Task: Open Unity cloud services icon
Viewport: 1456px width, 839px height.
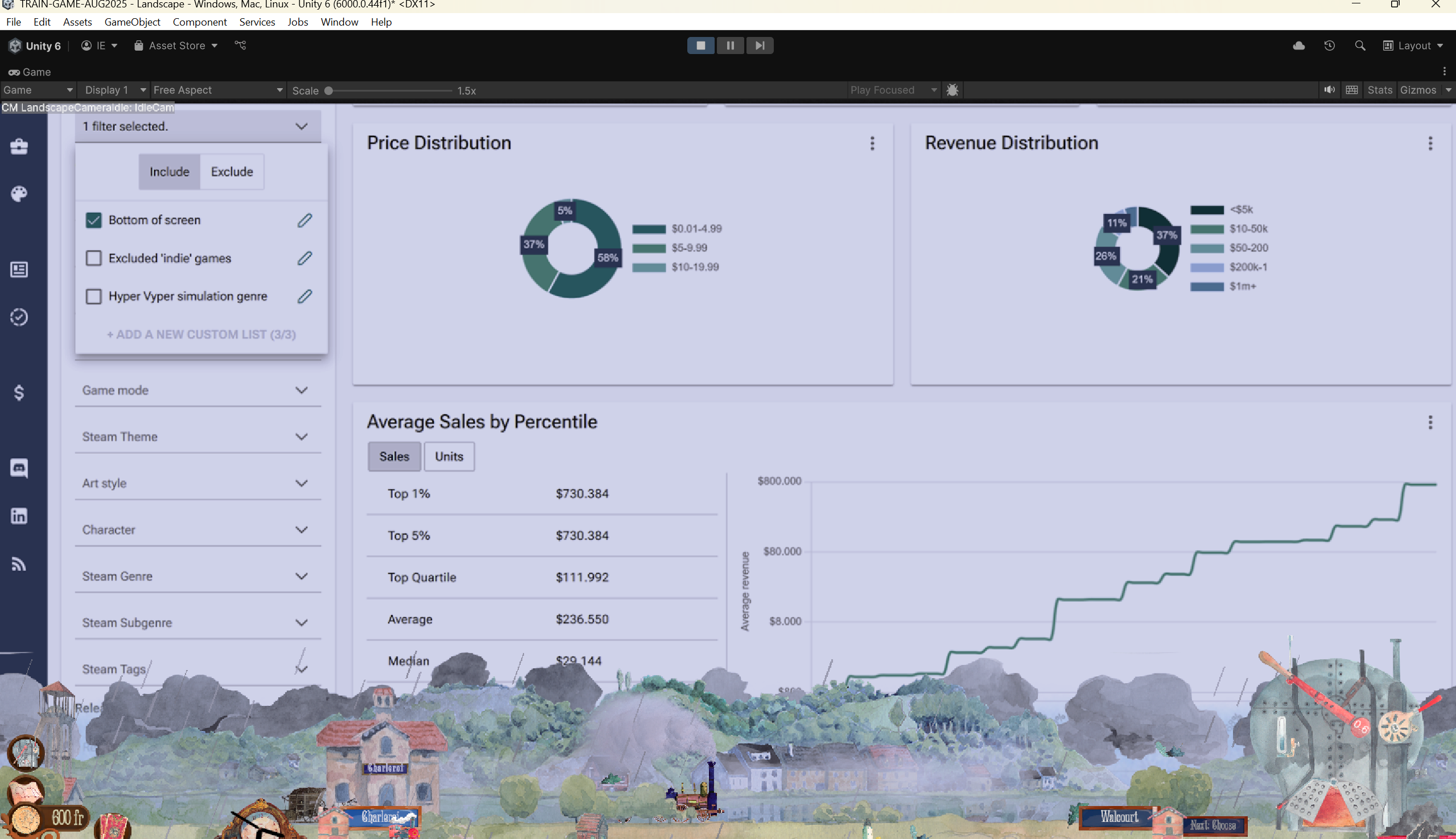Action: [x=1298, y=46]
